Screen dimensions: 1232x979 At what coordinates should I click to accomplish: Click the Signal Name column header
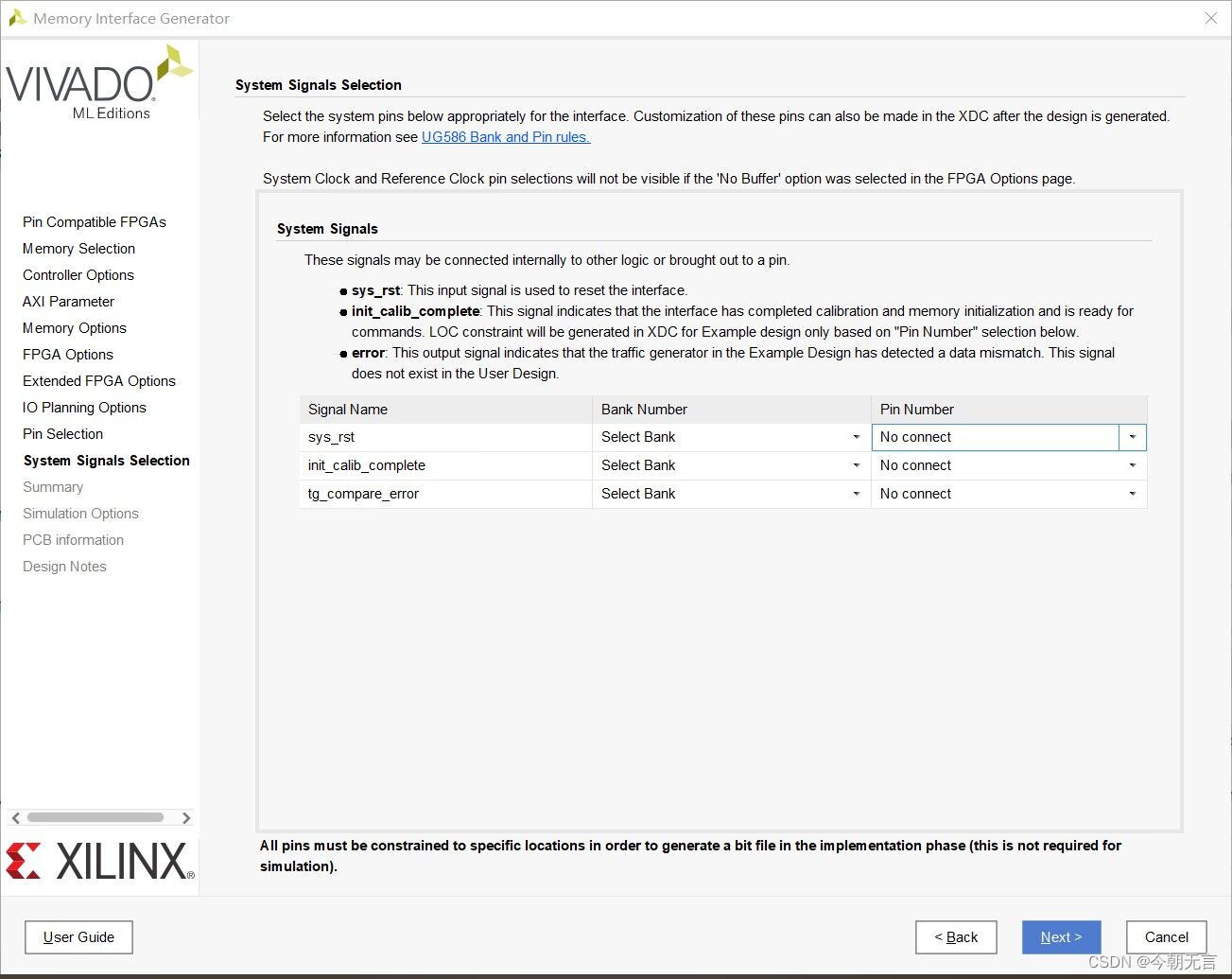click(x=445, y=410)
